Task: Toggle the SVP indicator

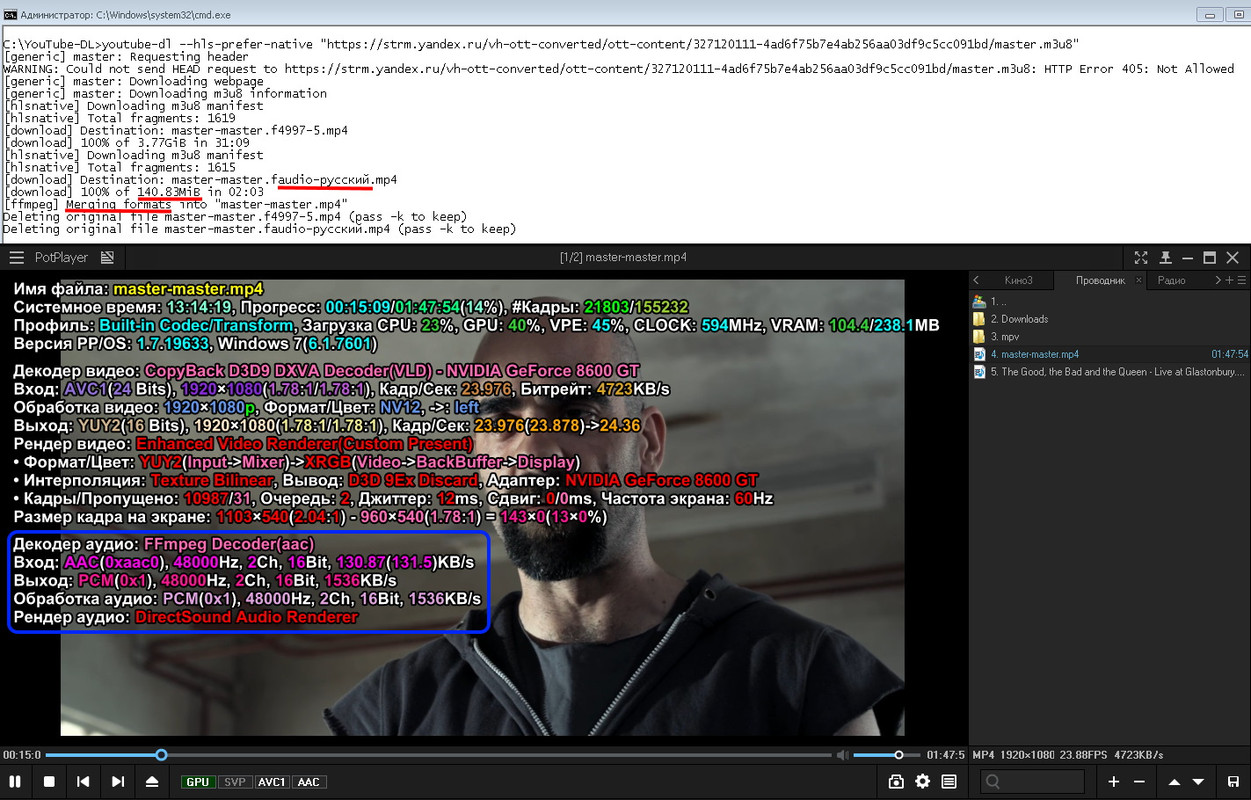Action: (235, 782)
